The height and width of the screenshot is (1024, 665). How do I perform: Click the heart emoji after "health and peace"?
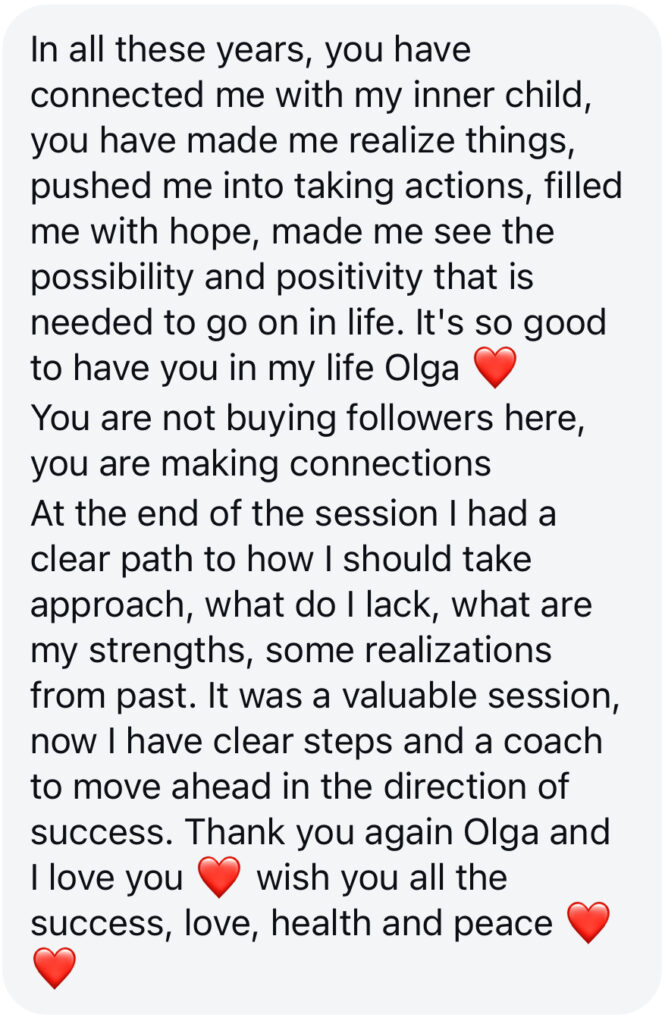click(x=588, y=922)
